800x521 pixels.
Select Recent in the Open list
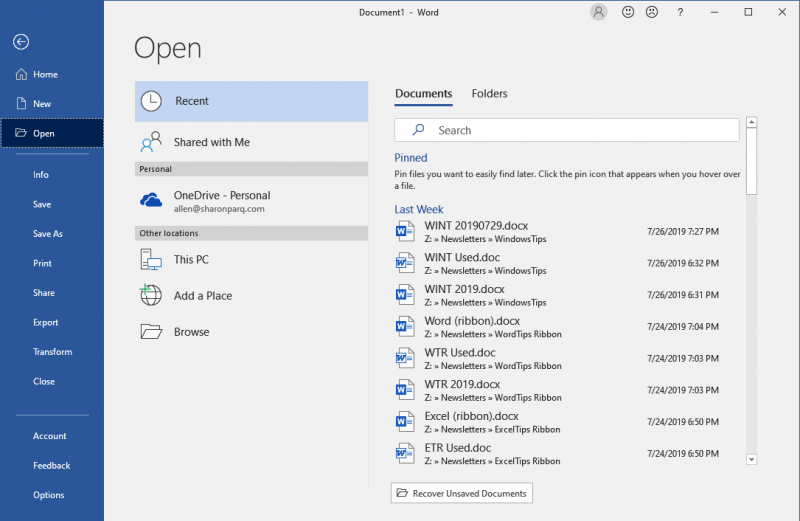pos(251,101)
